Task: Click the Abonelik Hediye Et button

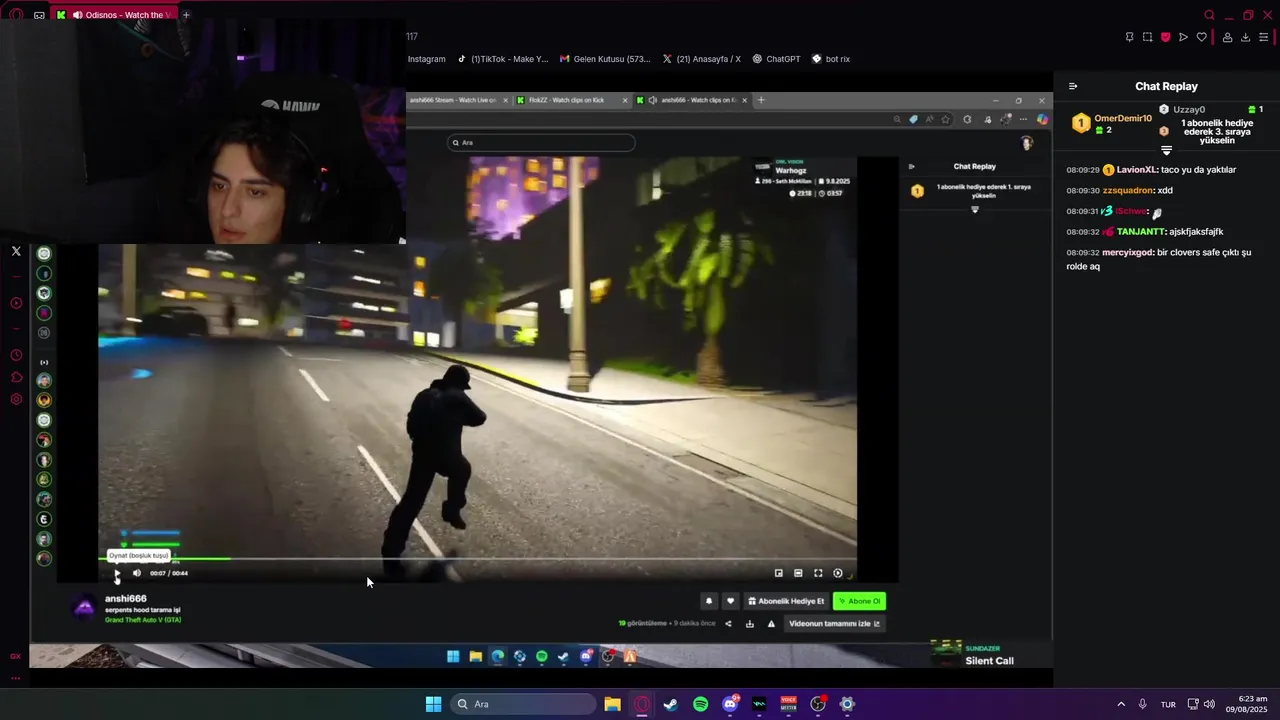Action: (786, 601)
